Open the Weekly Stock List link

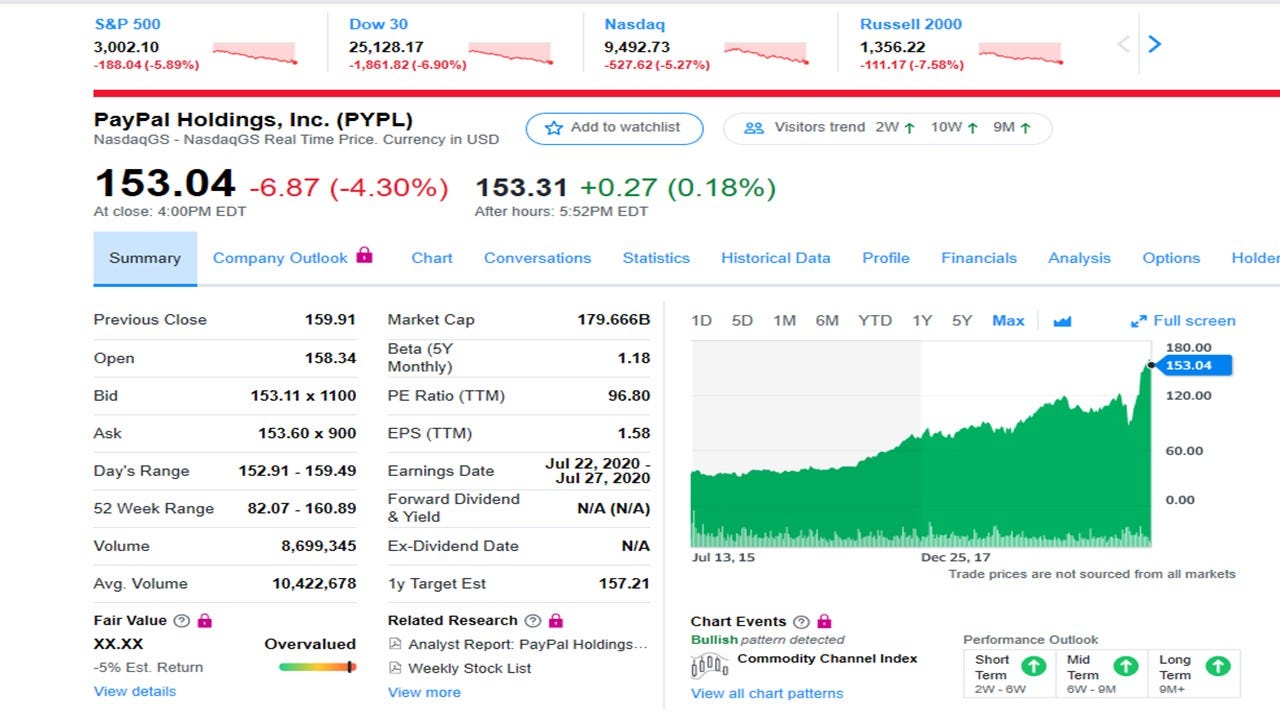[470, 668]
